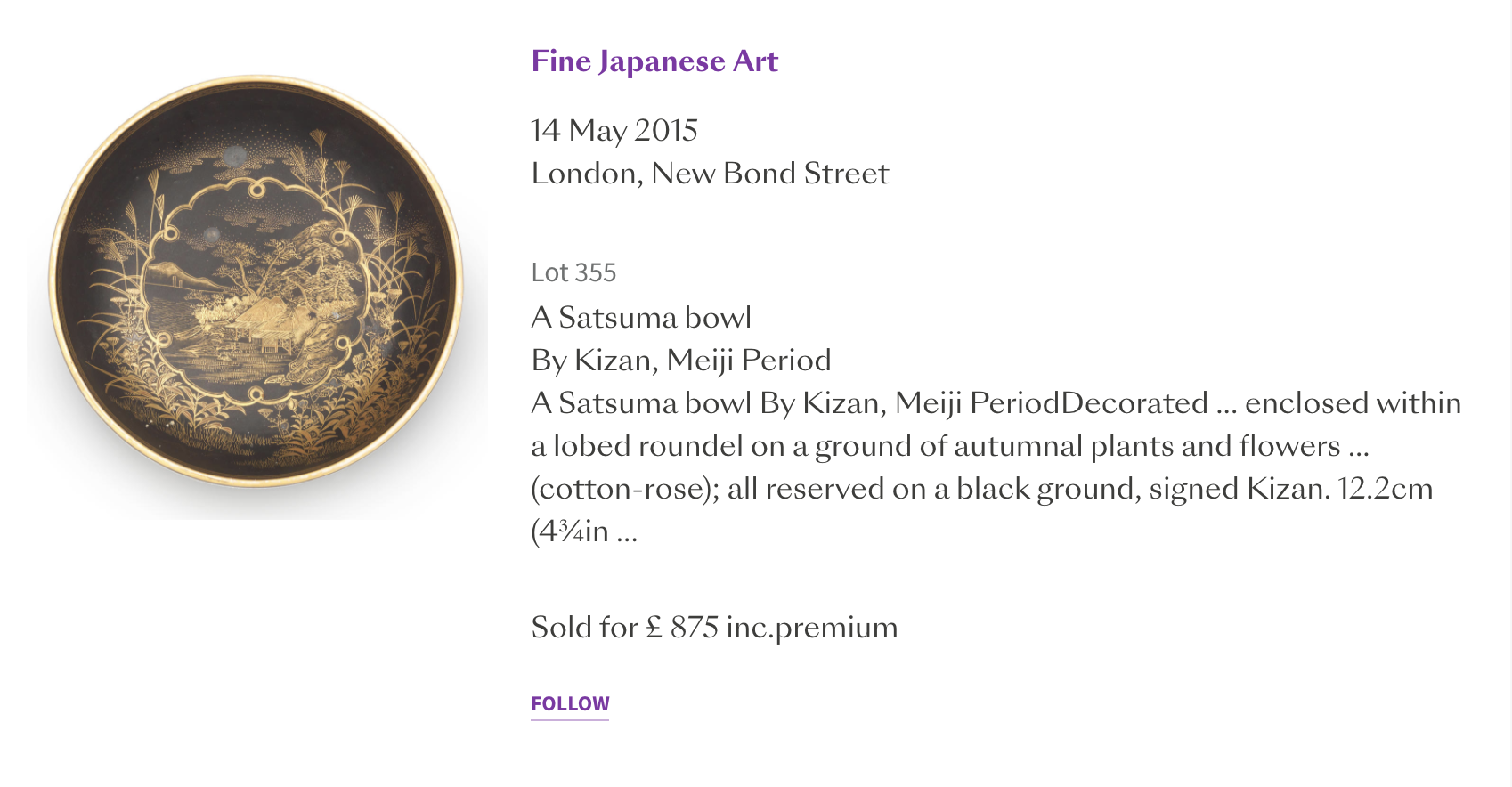
Task: Click the 14 May 2015 sale date
Action: [614, 131]
